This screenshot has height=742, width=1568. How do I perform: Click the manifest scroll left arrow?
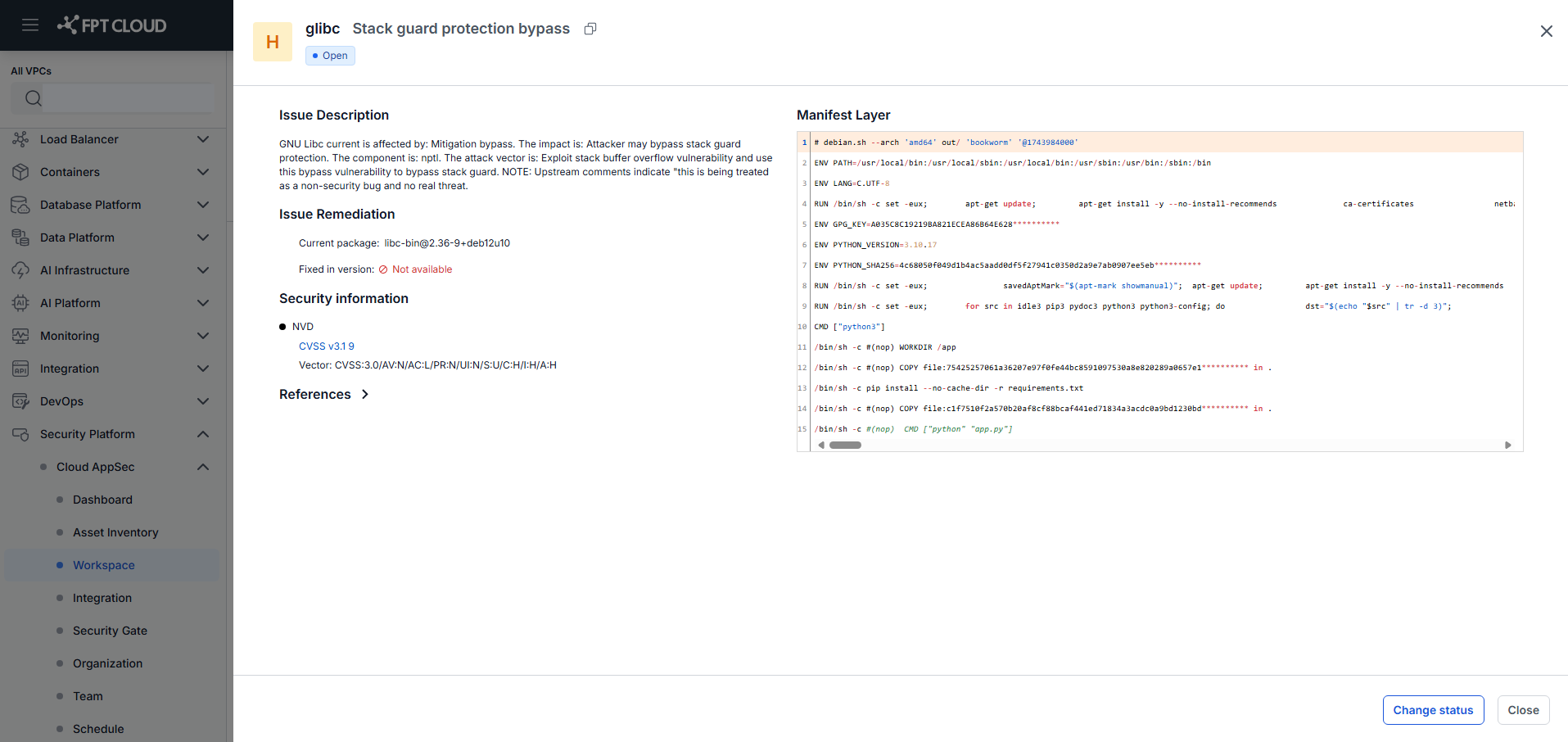tap(821, 446)
